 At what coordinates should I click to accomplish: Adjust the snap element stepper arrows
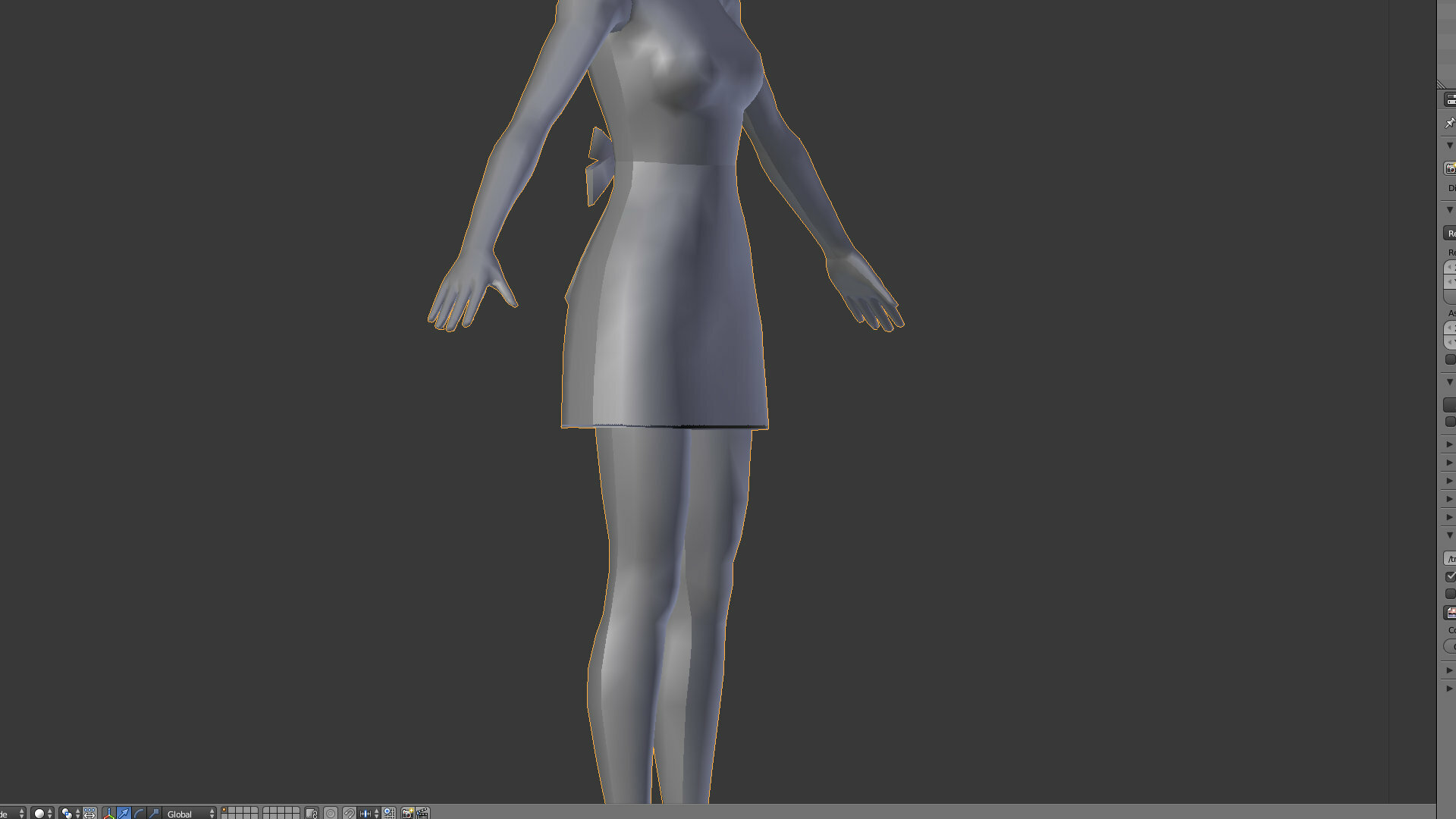pos(377,813)
